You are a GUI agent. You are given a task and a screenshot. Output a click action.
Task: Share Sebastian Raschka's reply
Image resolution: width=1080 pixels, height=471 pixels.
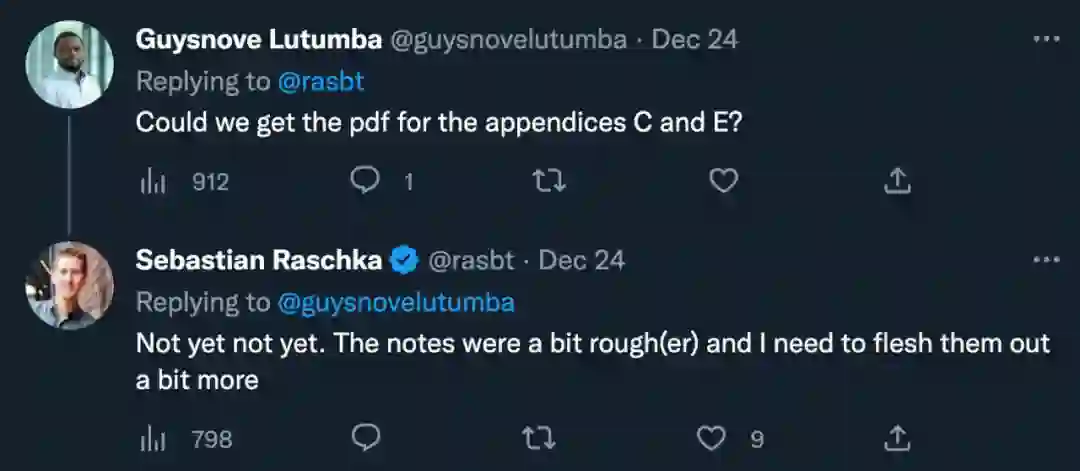point(898,437)
